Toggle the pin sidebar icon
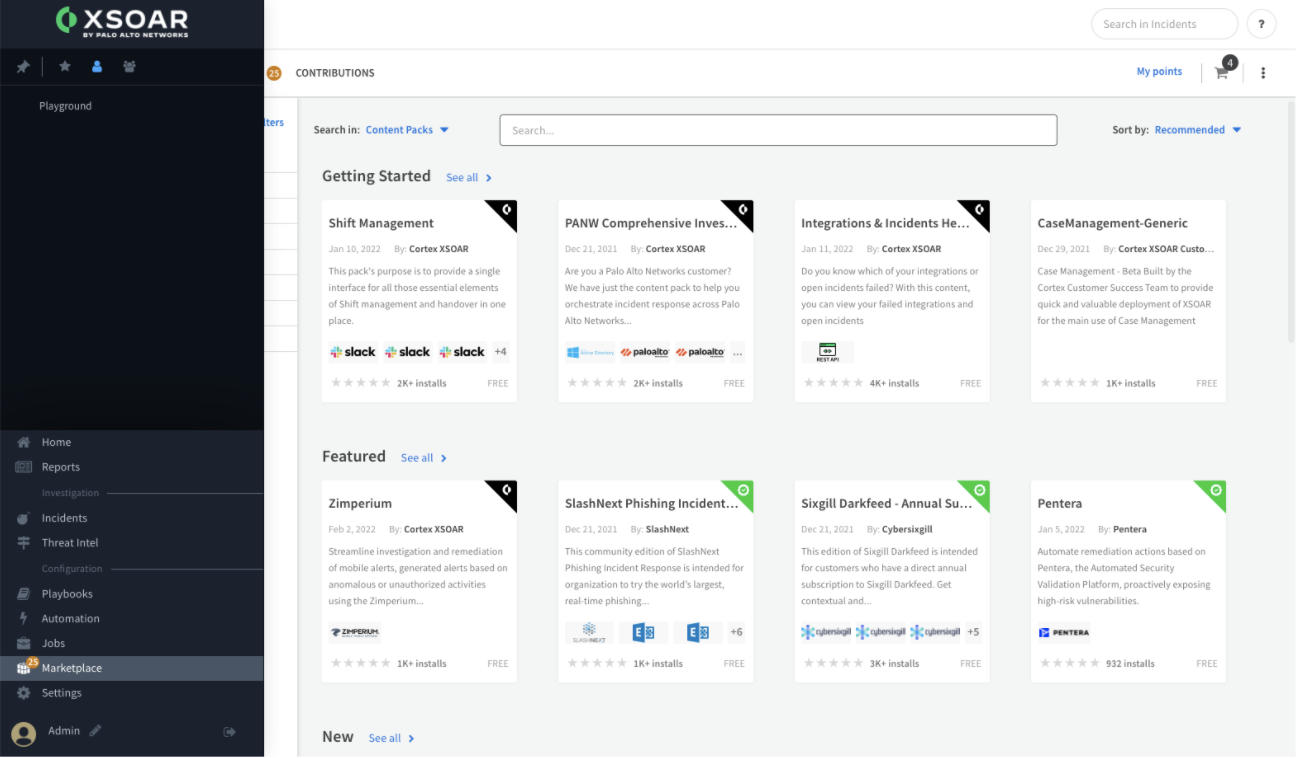 click(x=23, y=67)
